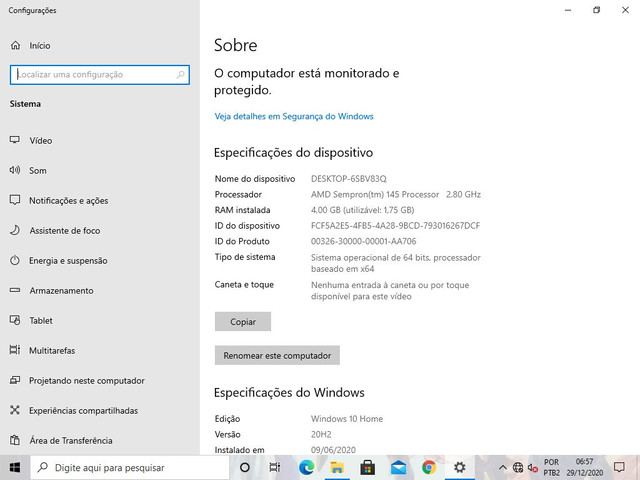Open Microsoft Store from taskbar
Screen dimensions: 640x480
367,467
